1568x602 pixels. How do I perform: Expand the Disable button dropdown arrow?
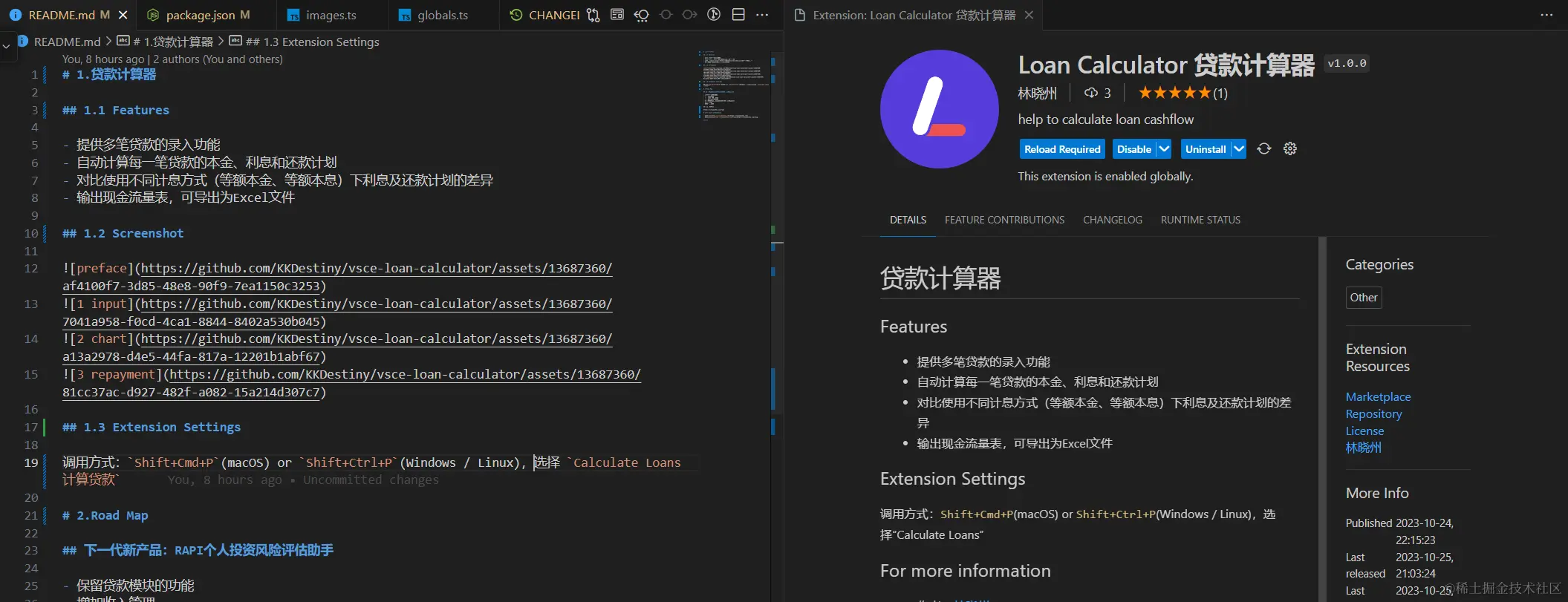[x=1164, y=149]
